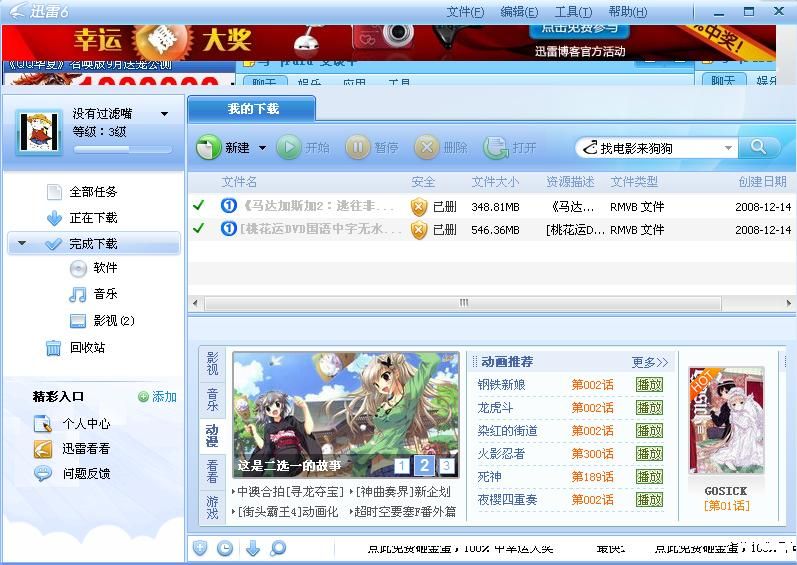Viewport: 797px width, 565px height.
Task: Open the [街头霸王4]动画化 news link
Action: pos(288,512)
